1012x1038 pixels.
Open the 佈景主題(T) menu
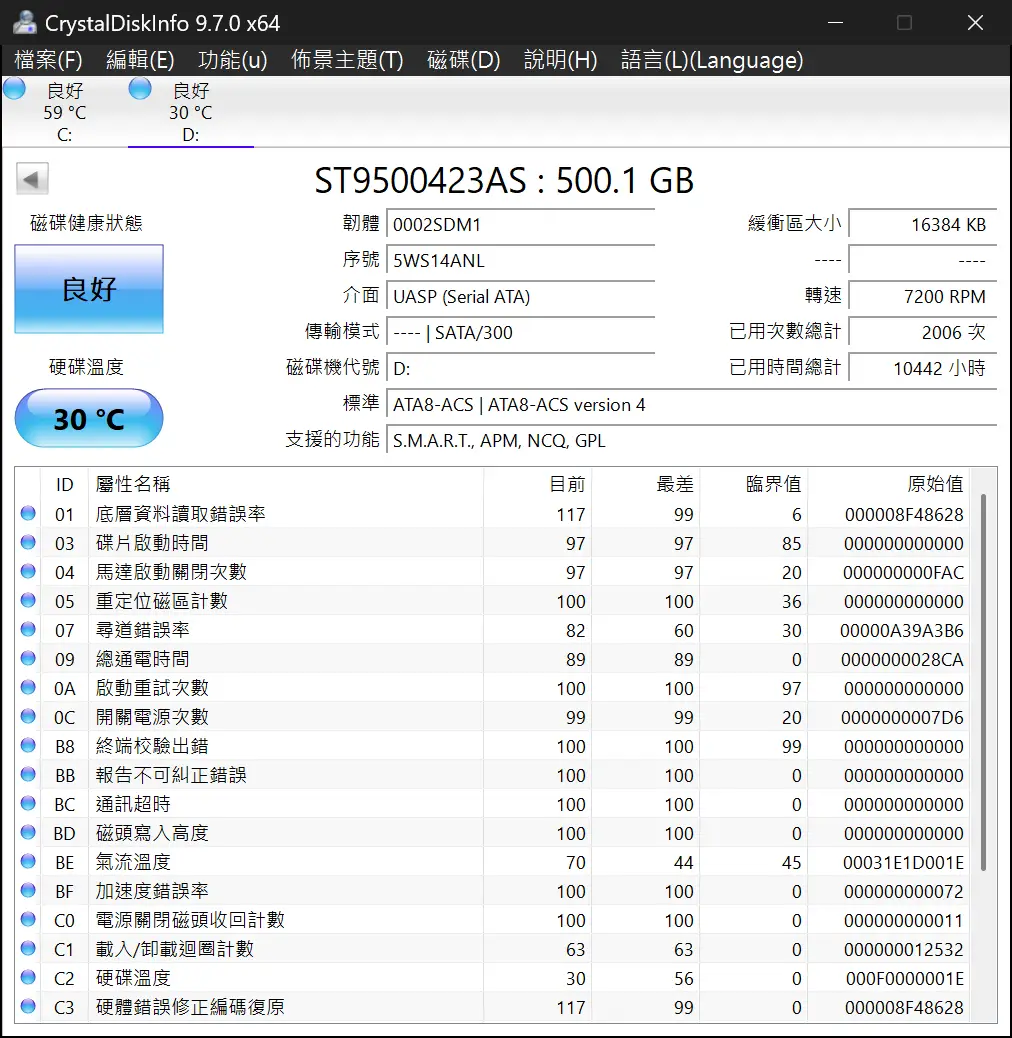[347, 60]
